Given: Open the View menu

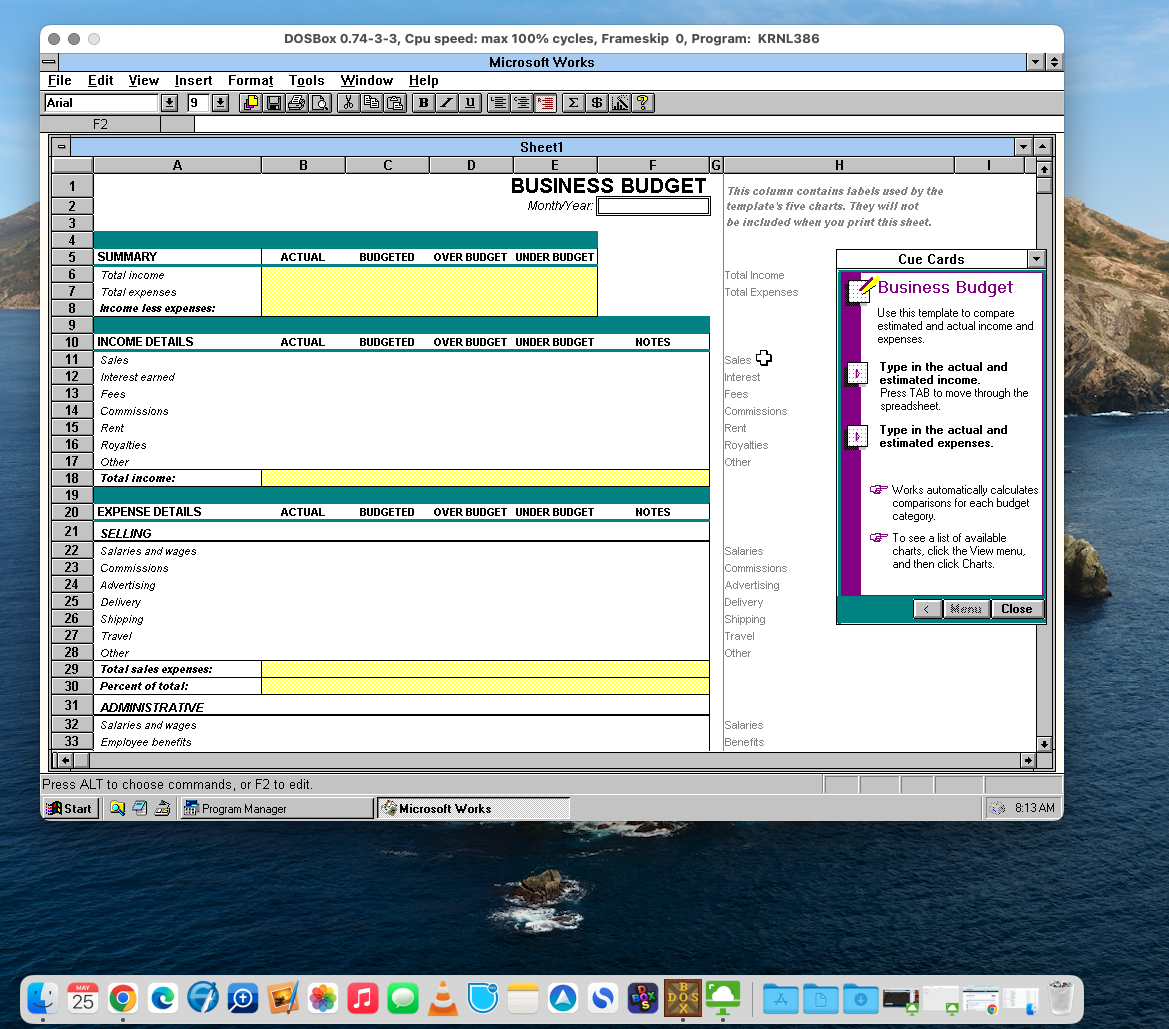Looking at the screenshot, I should click(143, 81).
